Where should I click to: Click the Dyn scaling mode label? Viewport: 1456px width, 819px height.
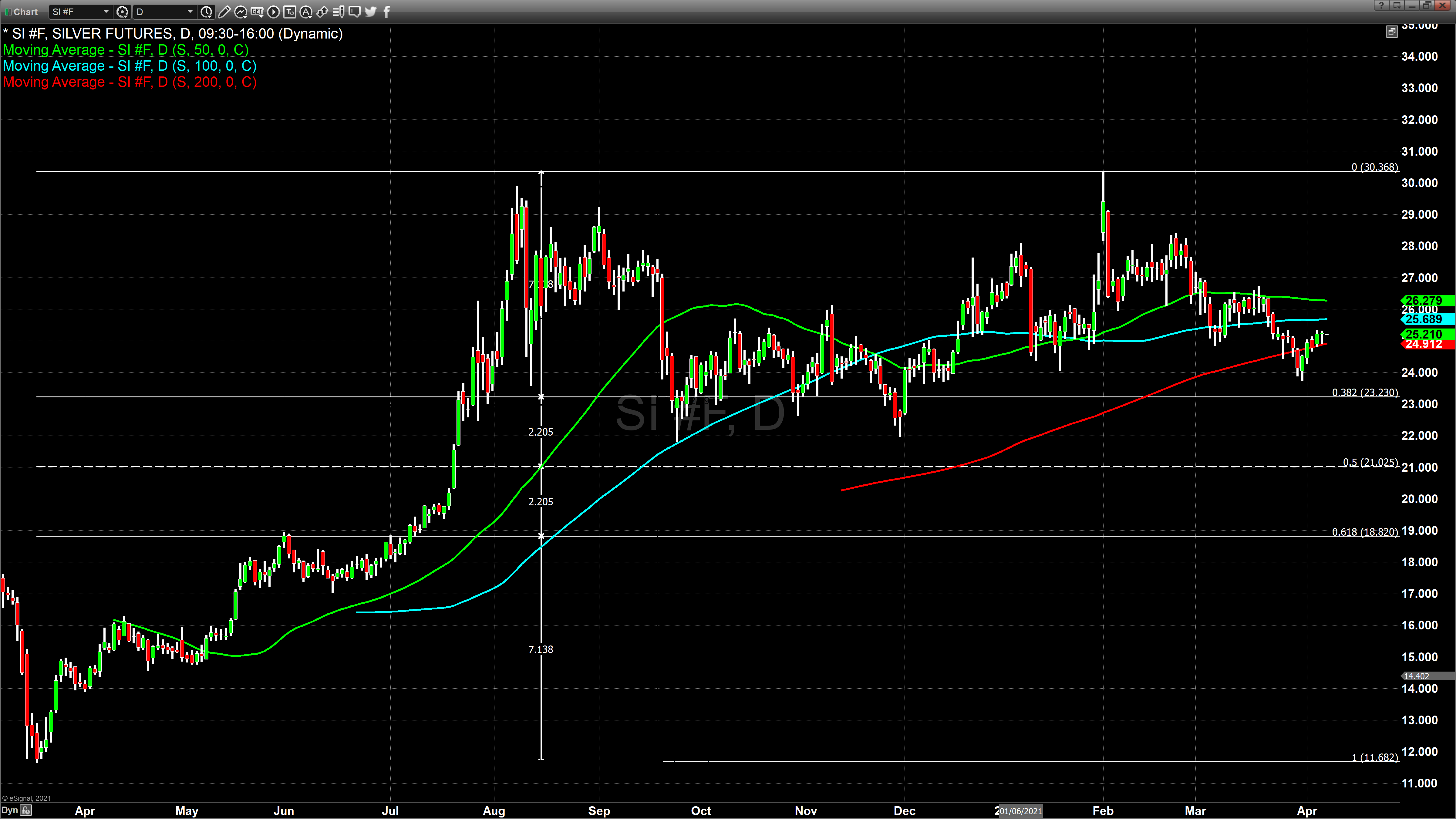point(10,810)
